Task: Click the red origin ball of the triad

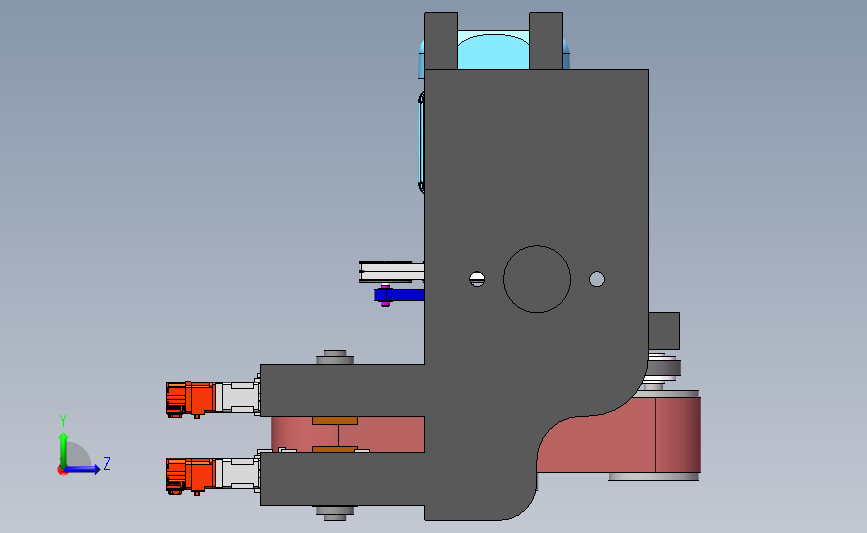Action: point(62,470)
